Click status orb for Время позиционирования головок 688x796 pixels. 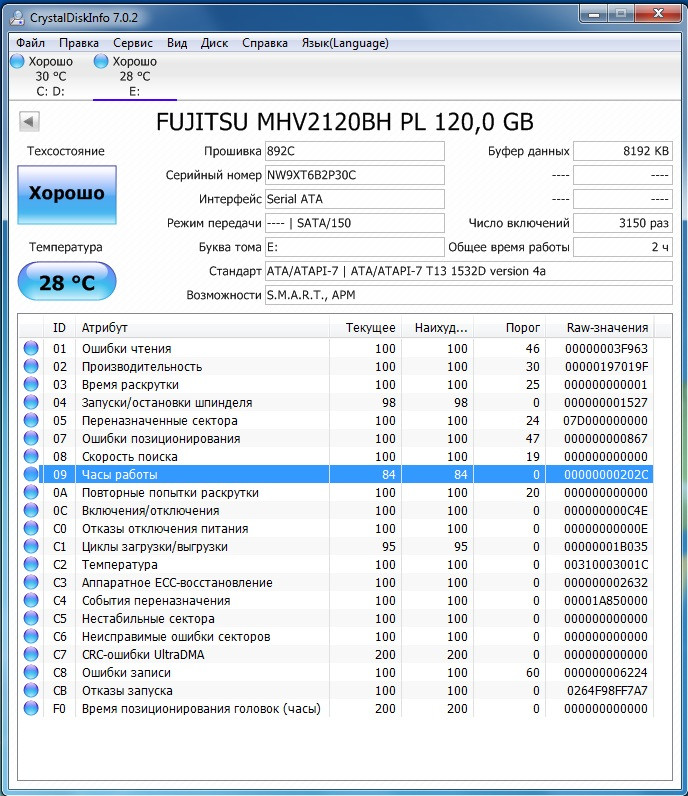tap(31, 709)
